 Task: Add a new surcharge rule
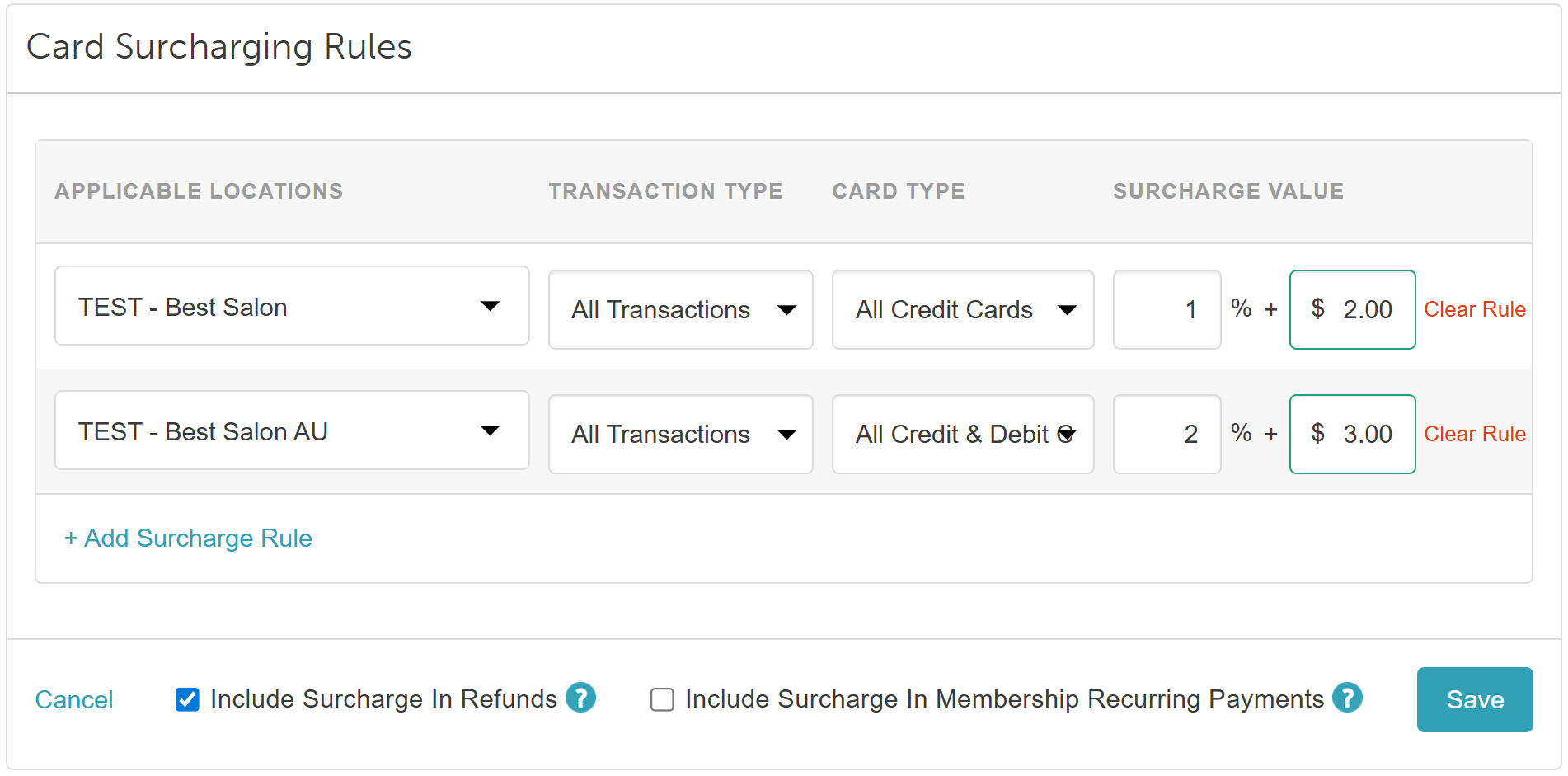[x=188, y=538]
